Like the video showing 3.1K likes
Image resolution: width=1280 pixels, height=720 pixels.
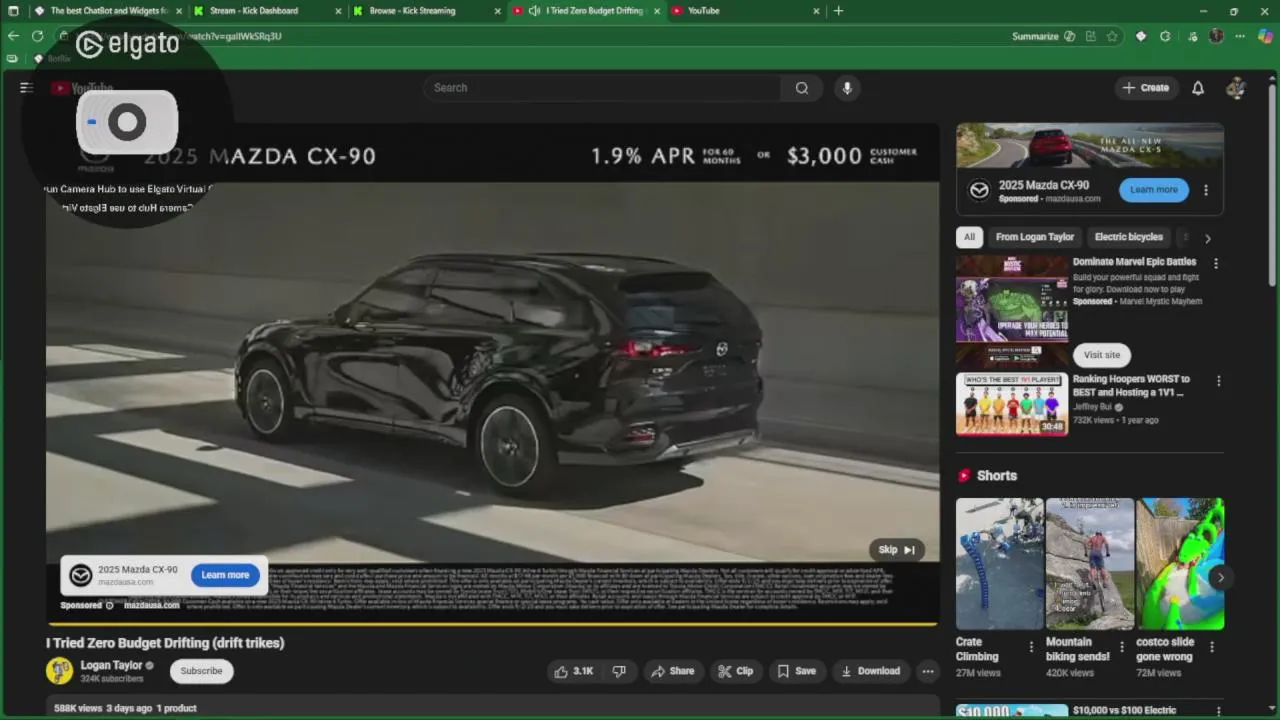(x=574, y=671)
